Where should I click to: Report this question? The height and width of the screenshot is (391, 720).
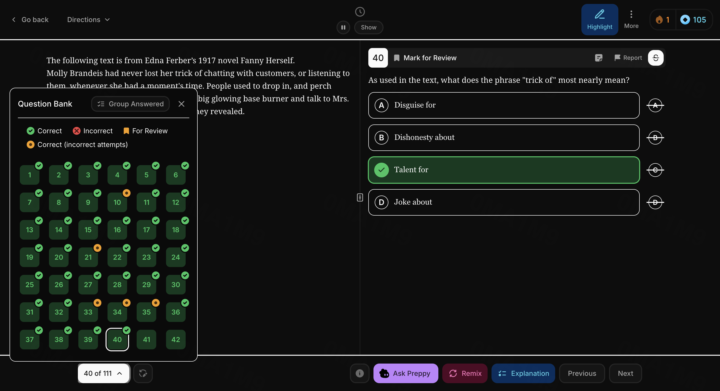[x=628, y=58]
